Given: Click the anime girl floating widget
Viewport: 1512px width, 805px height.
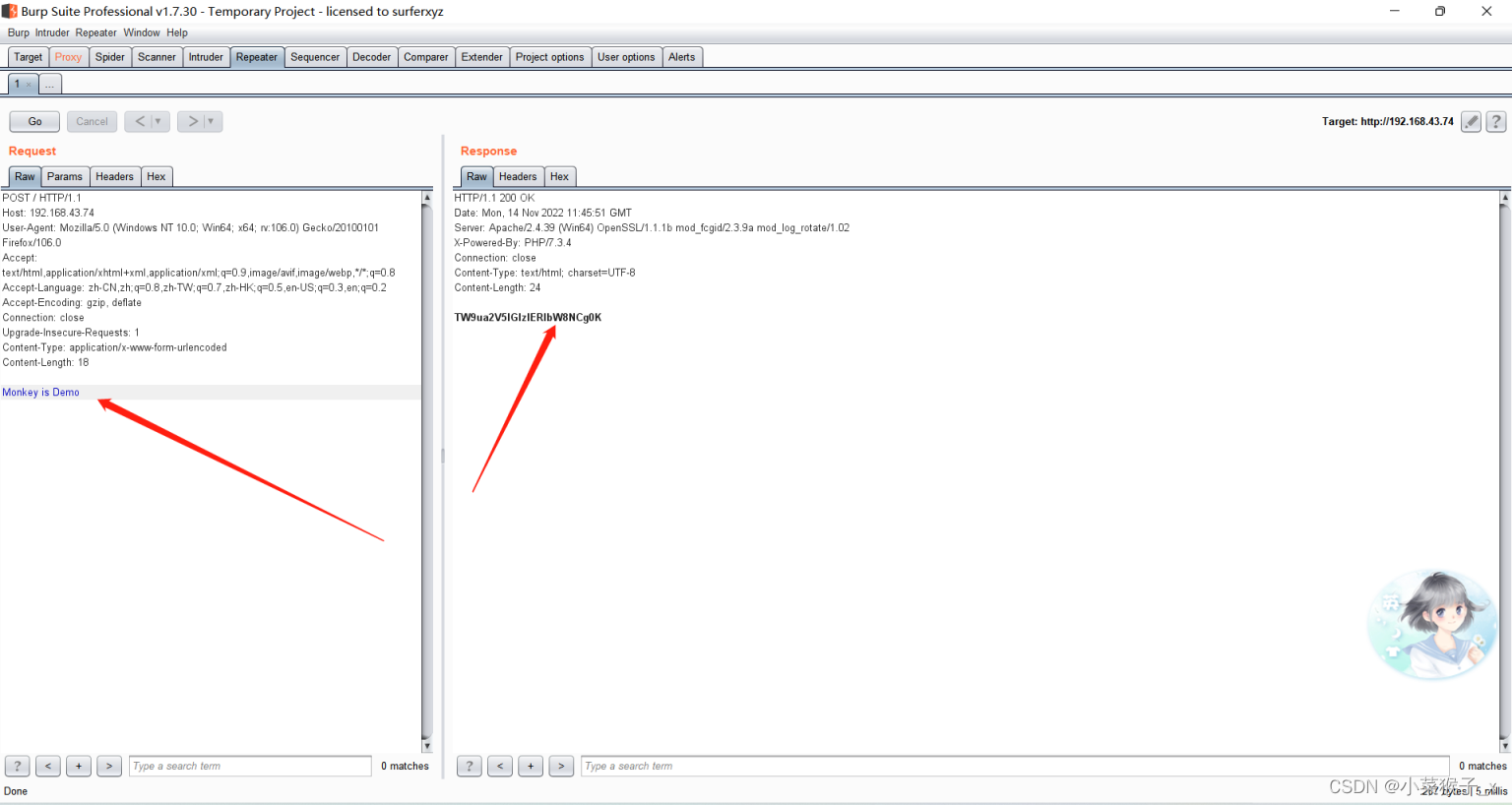Looking at the screenshot, I should click(x=1433, y=625).
